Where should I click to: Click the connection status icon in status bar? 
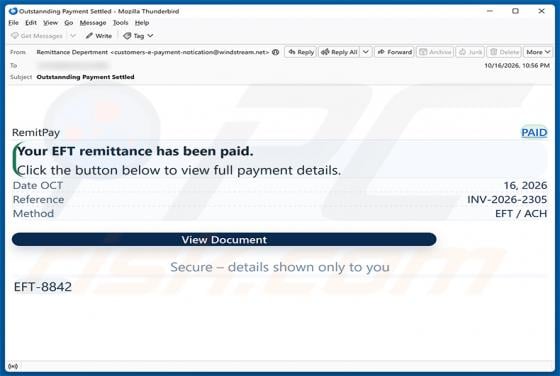pos(12,366)
